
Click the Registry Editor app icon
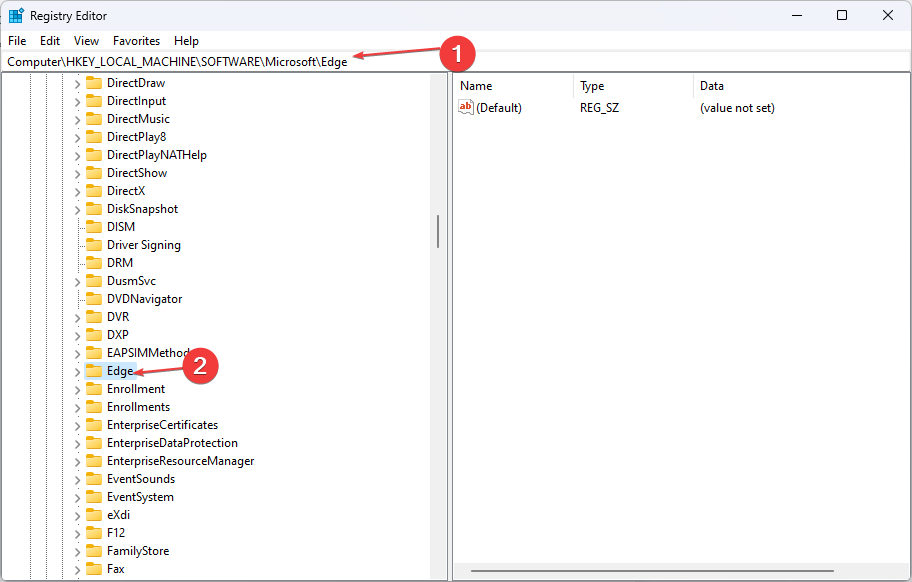pos(16,16)
